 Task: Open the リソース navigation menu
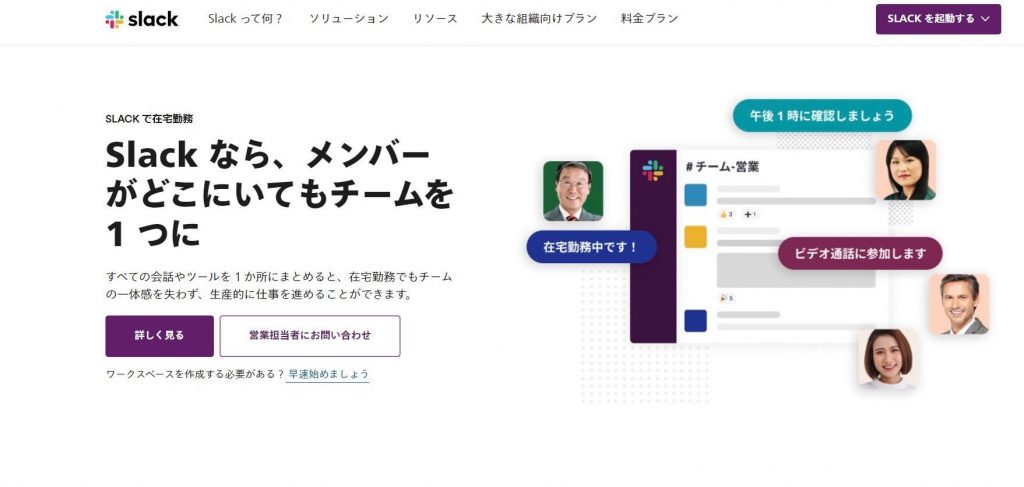(435, 19)
